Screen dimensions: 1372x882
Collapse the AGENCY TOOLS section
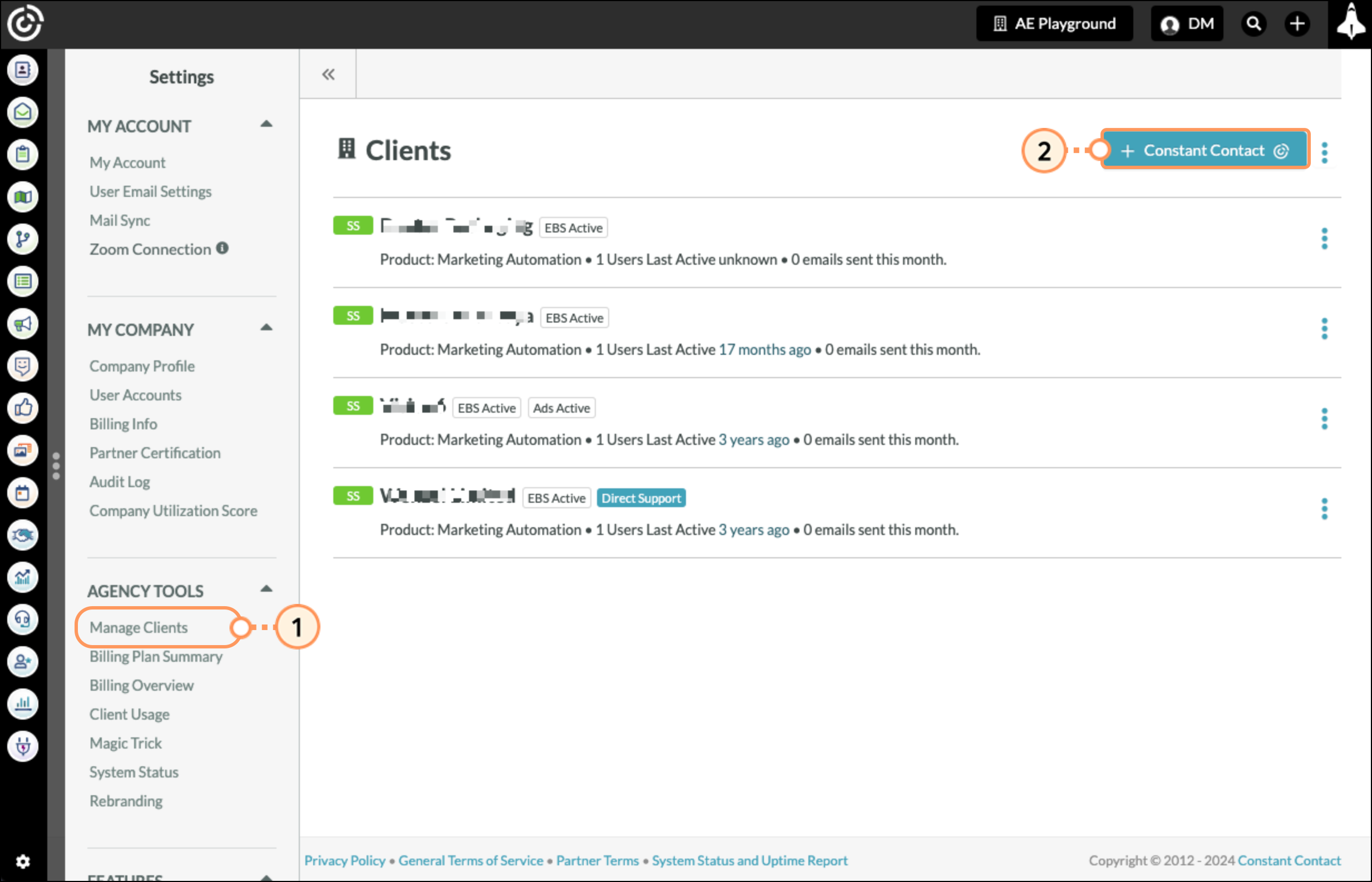[x=266, y=589]
